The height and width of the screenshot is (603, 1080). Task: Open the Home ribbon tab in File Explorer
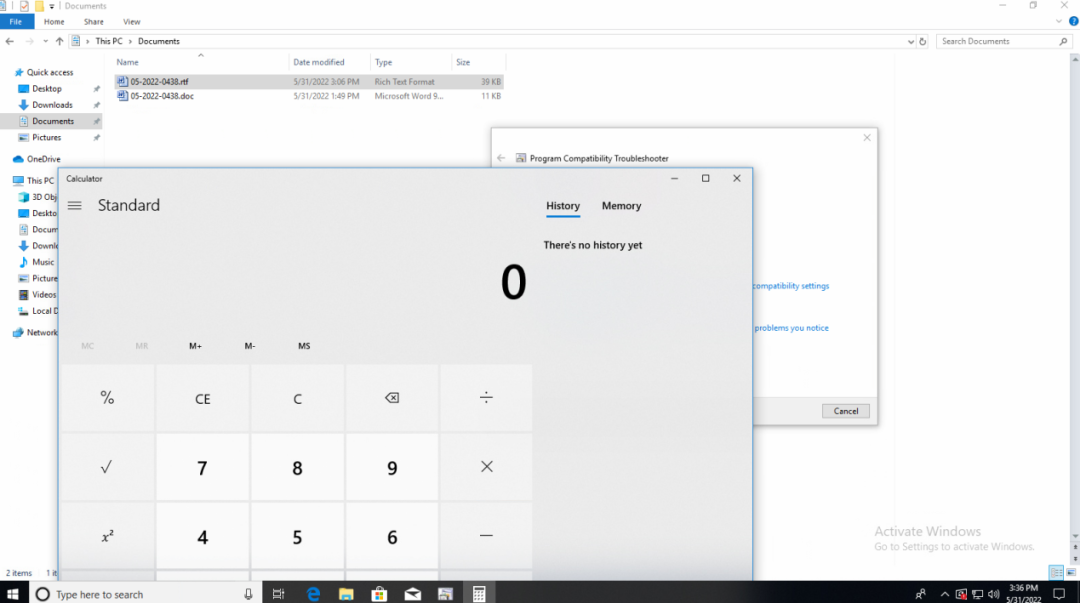pos(54,22)
